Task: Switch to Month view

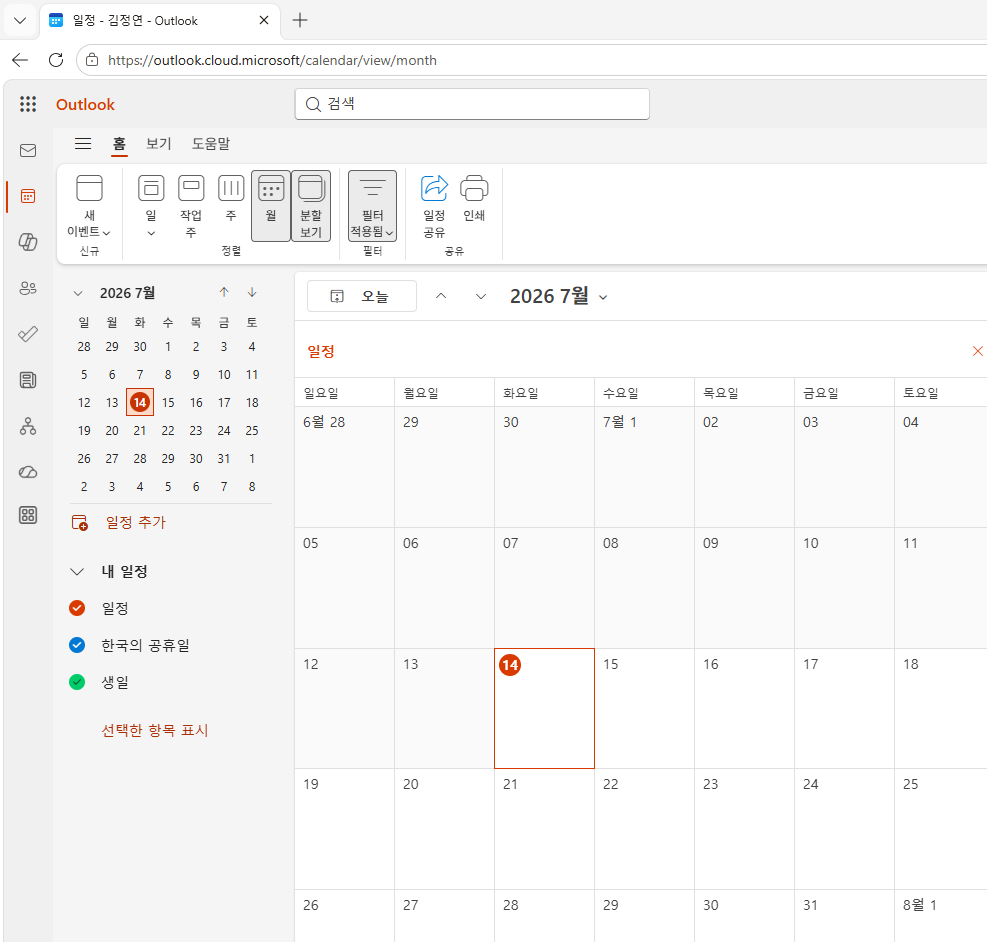Action: click(271, 206)
